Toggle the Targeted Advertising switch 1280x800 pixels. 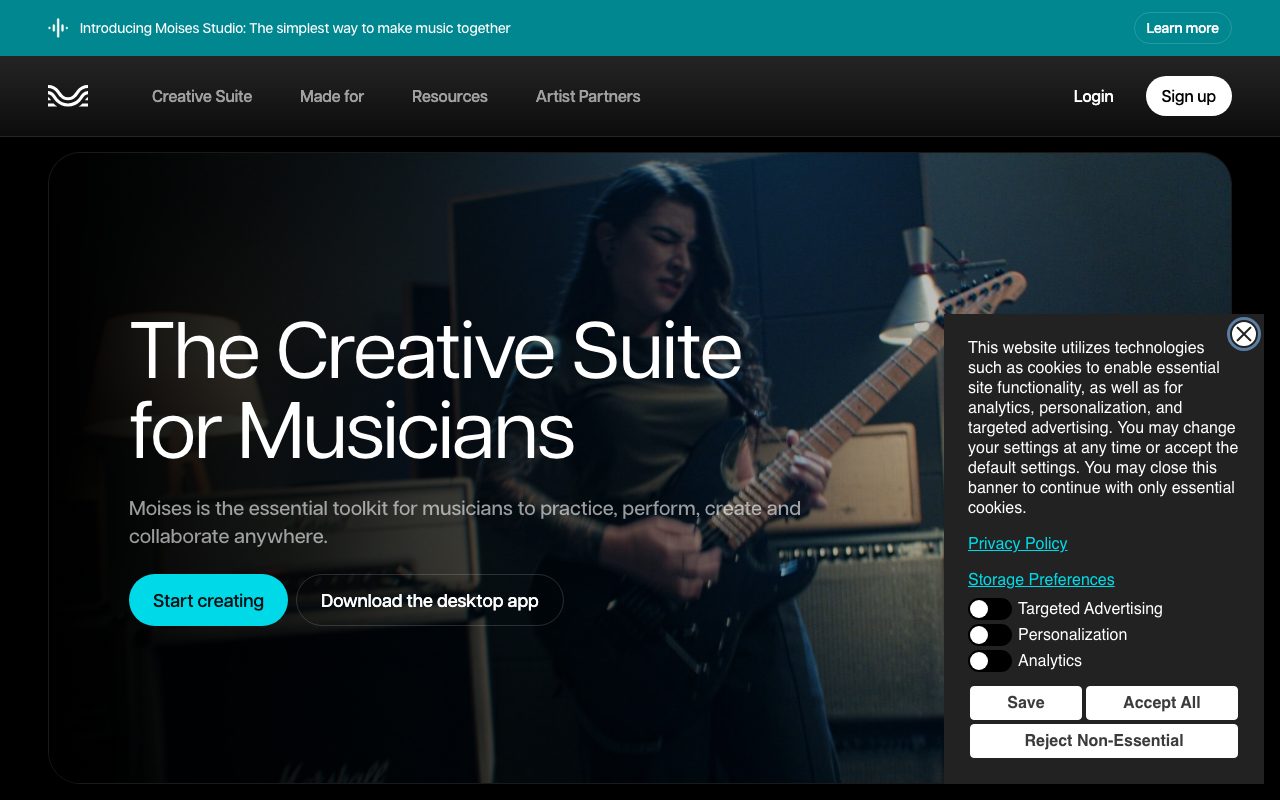989,609
